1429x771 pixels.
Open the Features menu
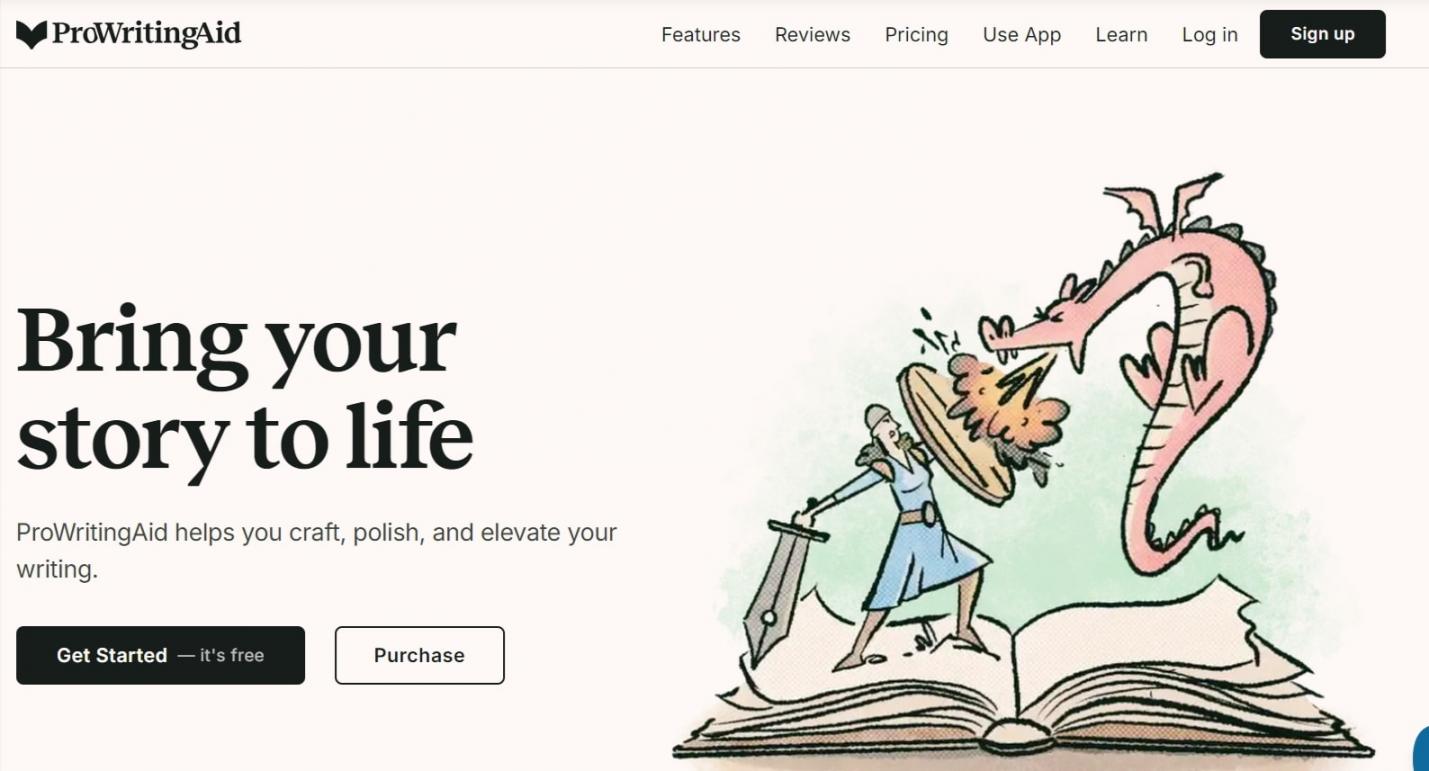[701, 34]
